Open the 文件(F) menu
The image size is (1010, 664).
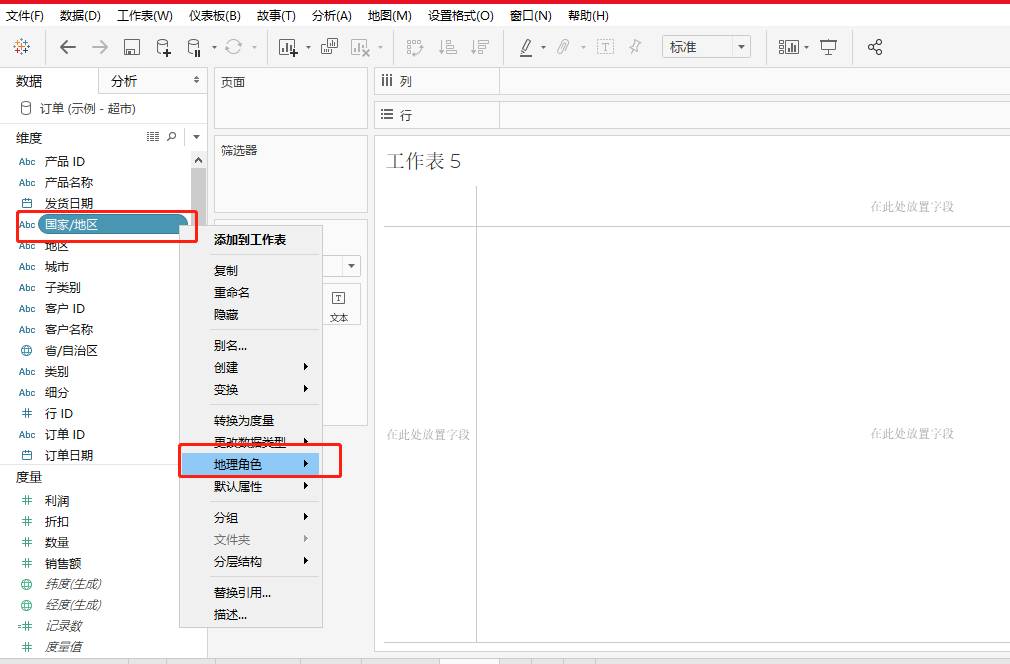pyautogui.click(x=24, y=15)
